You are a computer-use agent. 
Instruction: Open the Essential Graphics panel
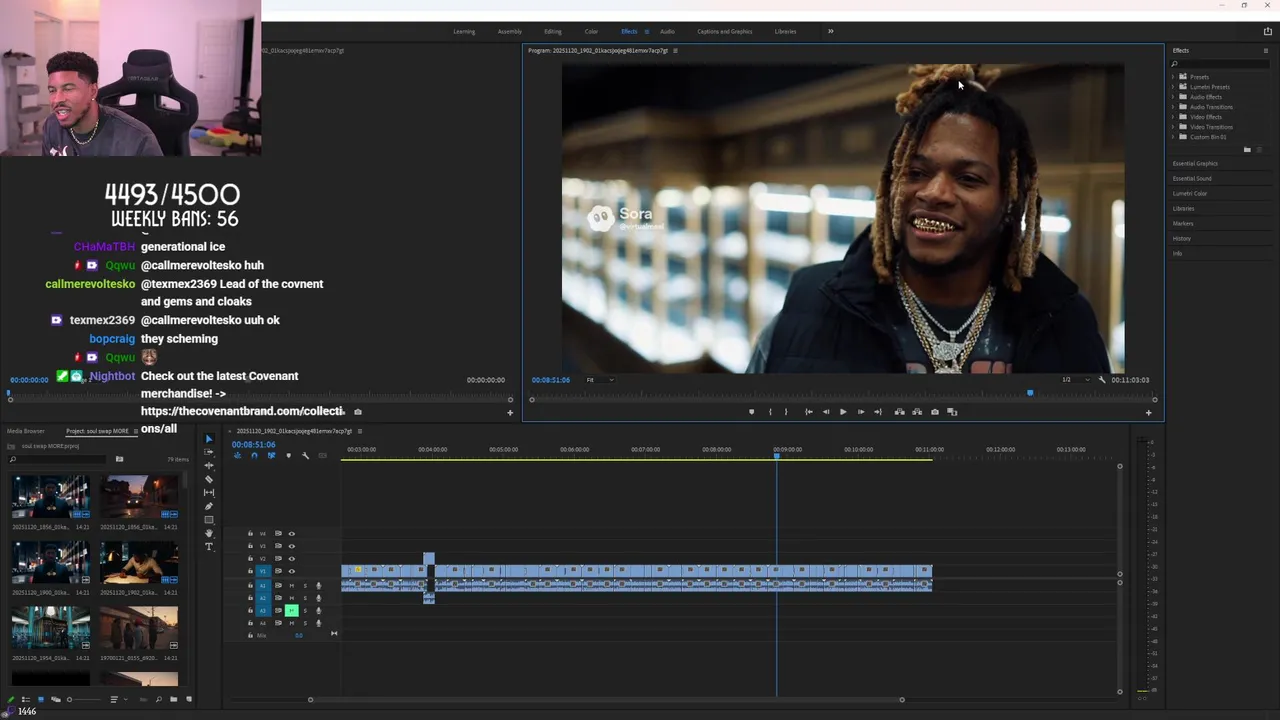click(x=1195, y=163)
